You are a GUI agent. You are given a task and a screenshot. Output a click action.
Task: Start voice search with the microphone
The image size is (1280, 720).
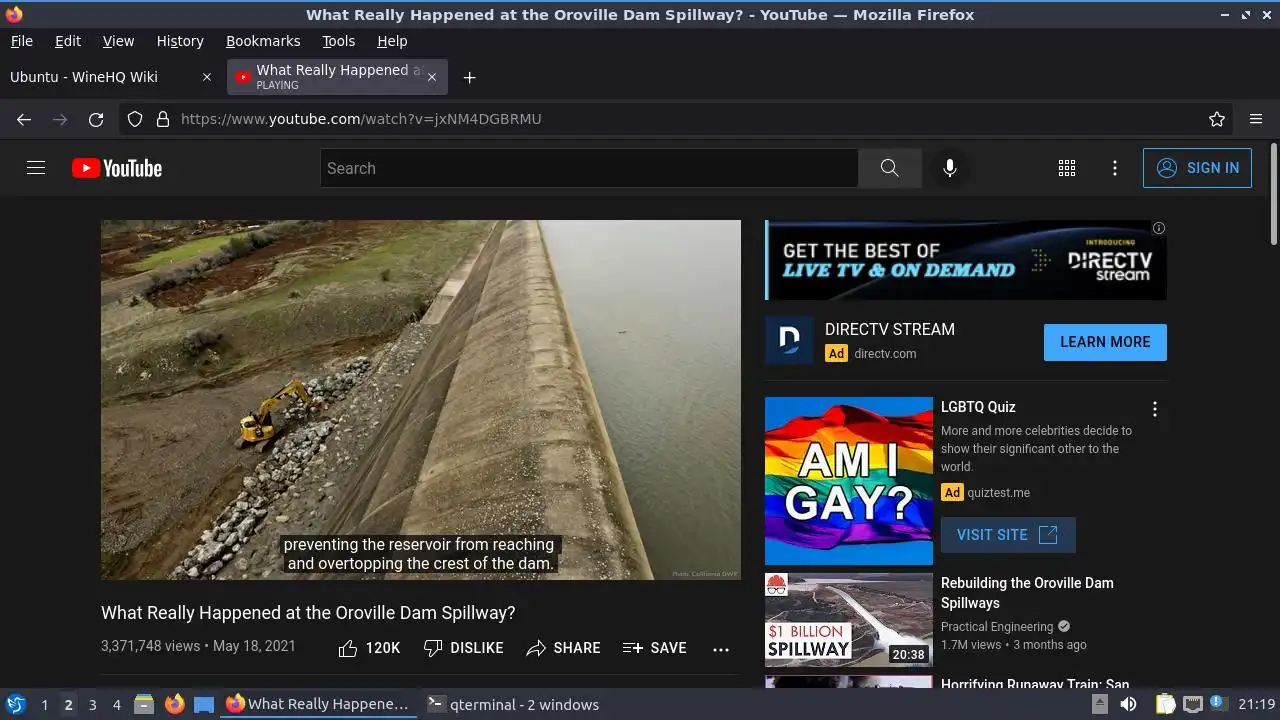950,168
